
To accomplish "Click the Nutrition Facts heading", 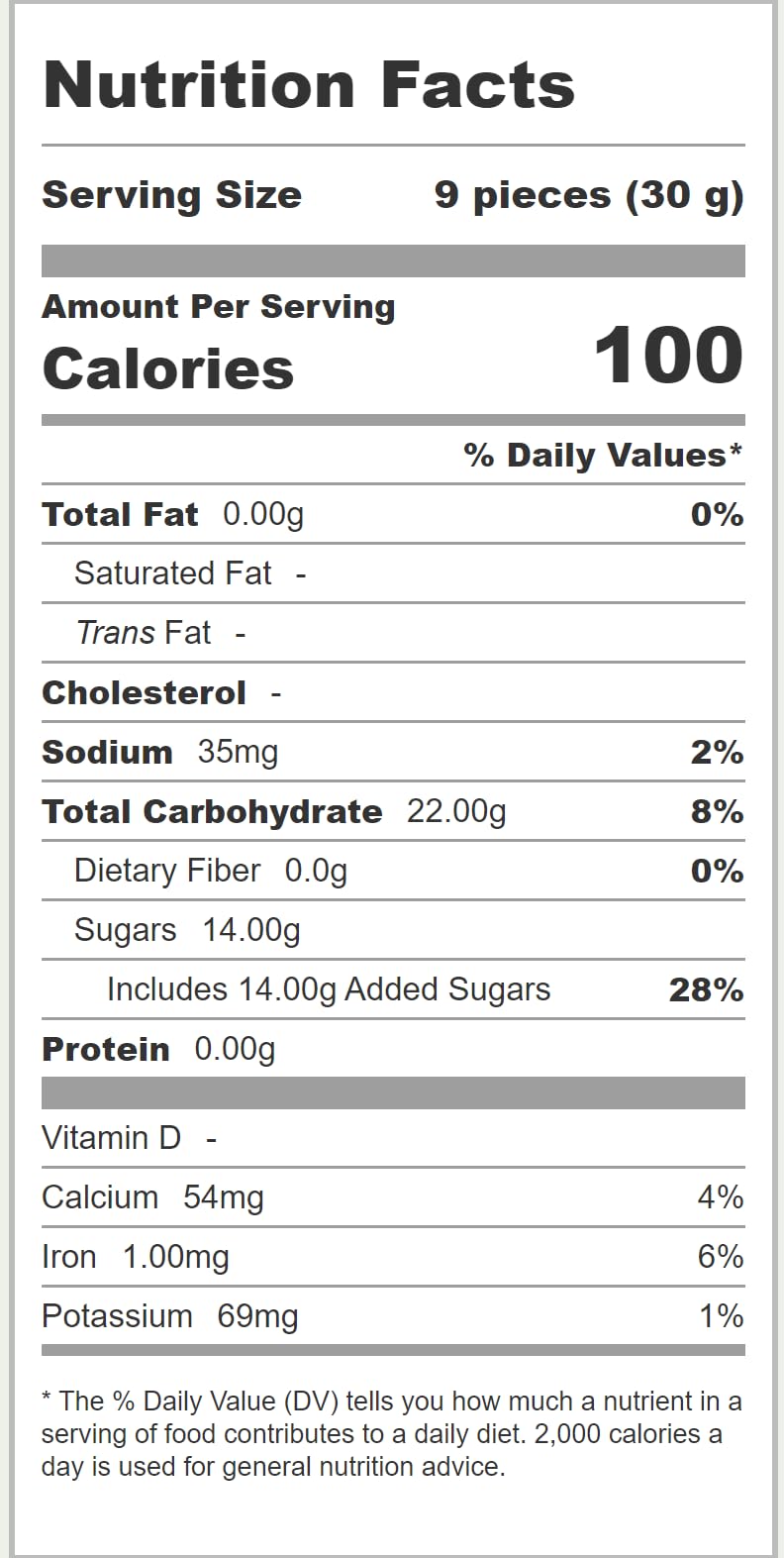I will click(309, 85).
